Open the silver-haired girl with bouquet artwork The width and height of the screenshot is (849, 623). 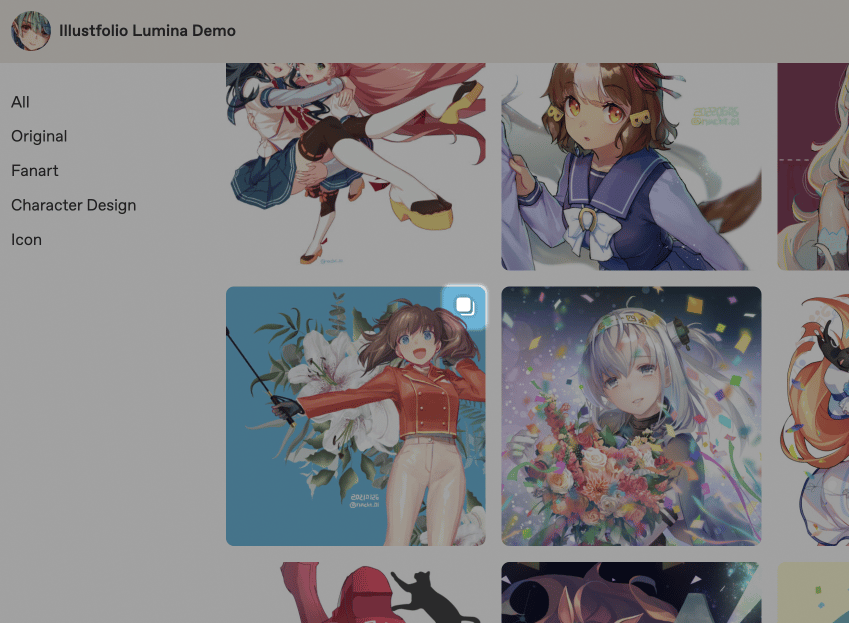[x=631, y=416]
